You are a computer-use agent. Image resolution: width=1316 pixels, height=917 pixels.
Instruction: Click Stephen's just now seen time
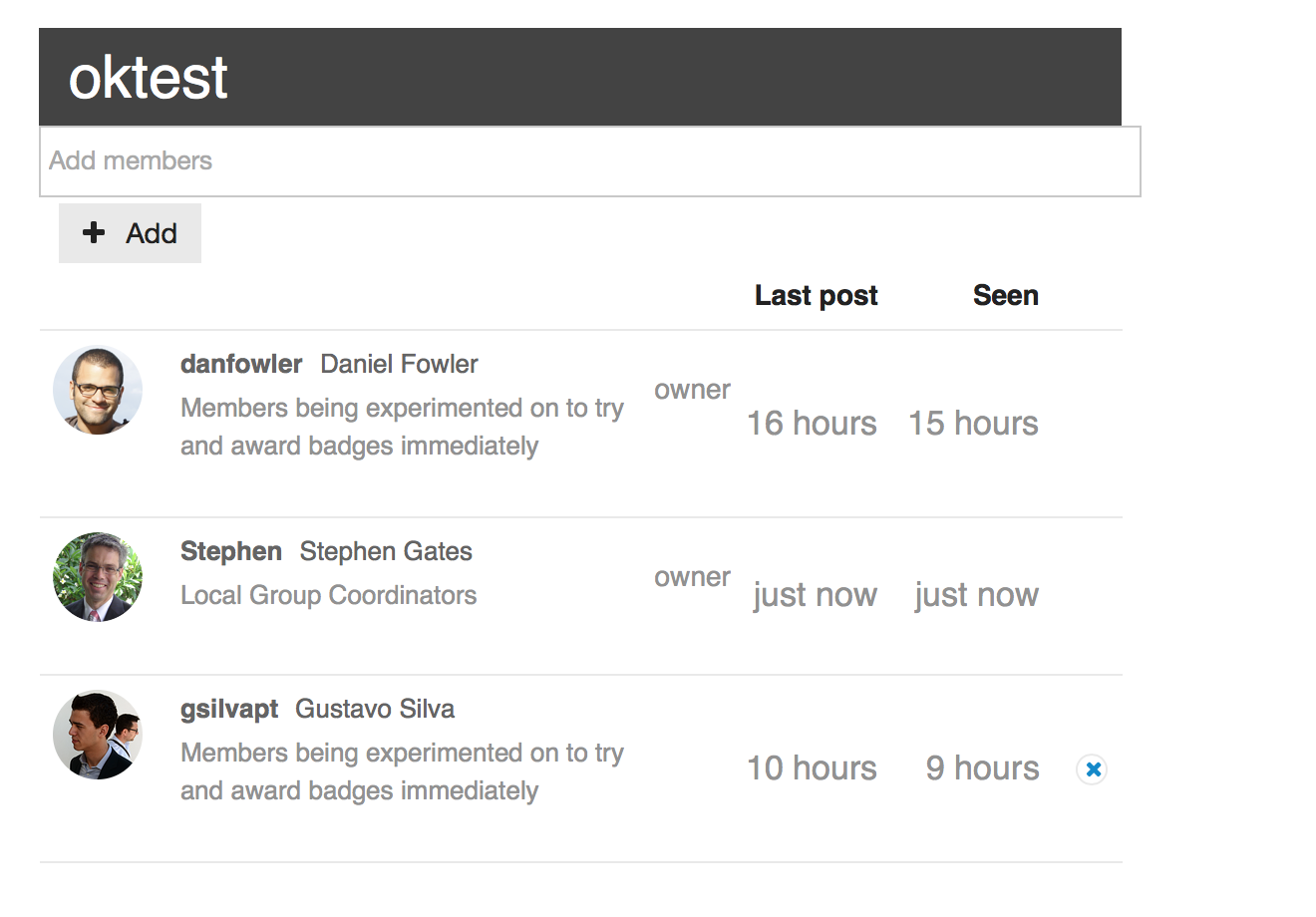click(x=976, y=595)
